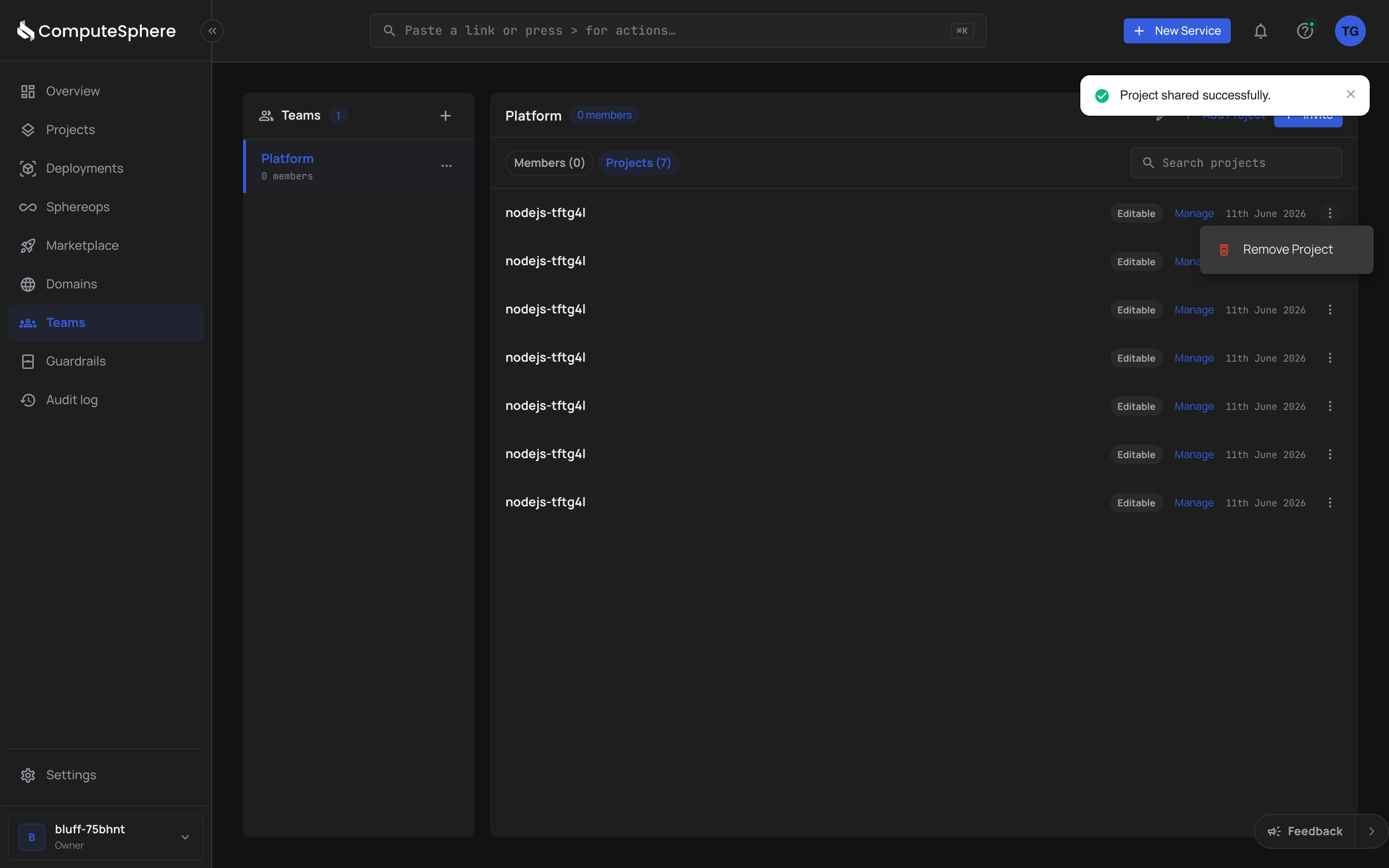Switch to the Members (0) tab
The image size is (1389, 868).
549,163
